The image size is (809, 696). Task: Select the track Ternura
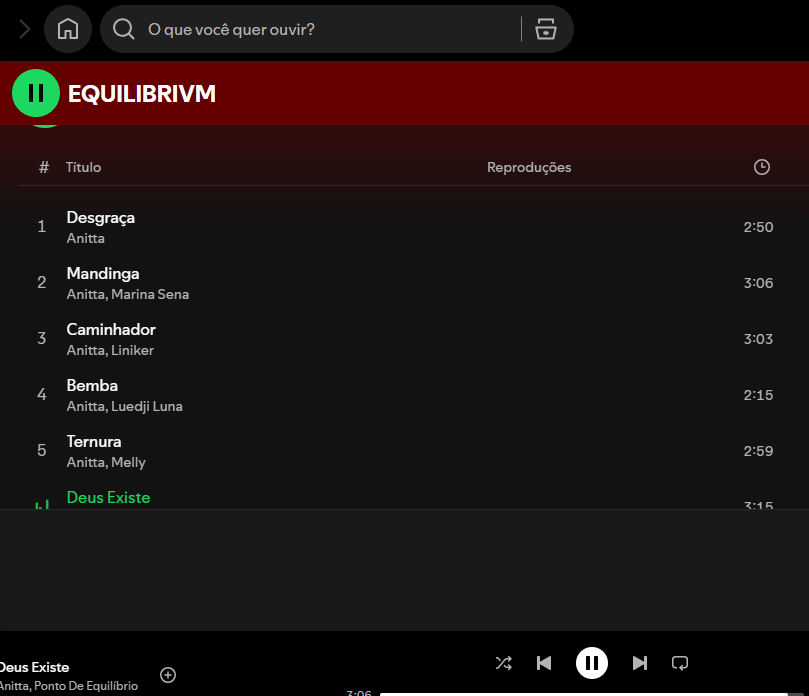point(94,442)
